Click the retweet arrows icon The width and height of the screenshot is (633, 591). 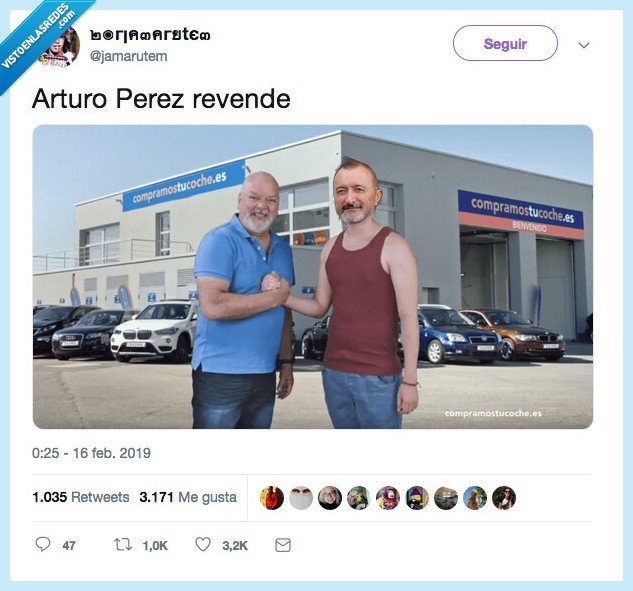[123, 545]
